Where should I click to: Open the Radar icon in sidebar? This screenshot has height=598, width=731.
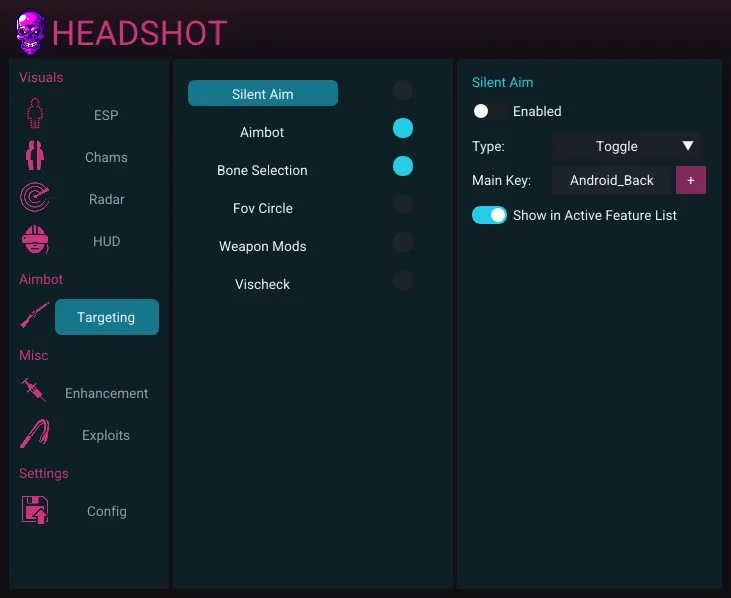point(35,199)
